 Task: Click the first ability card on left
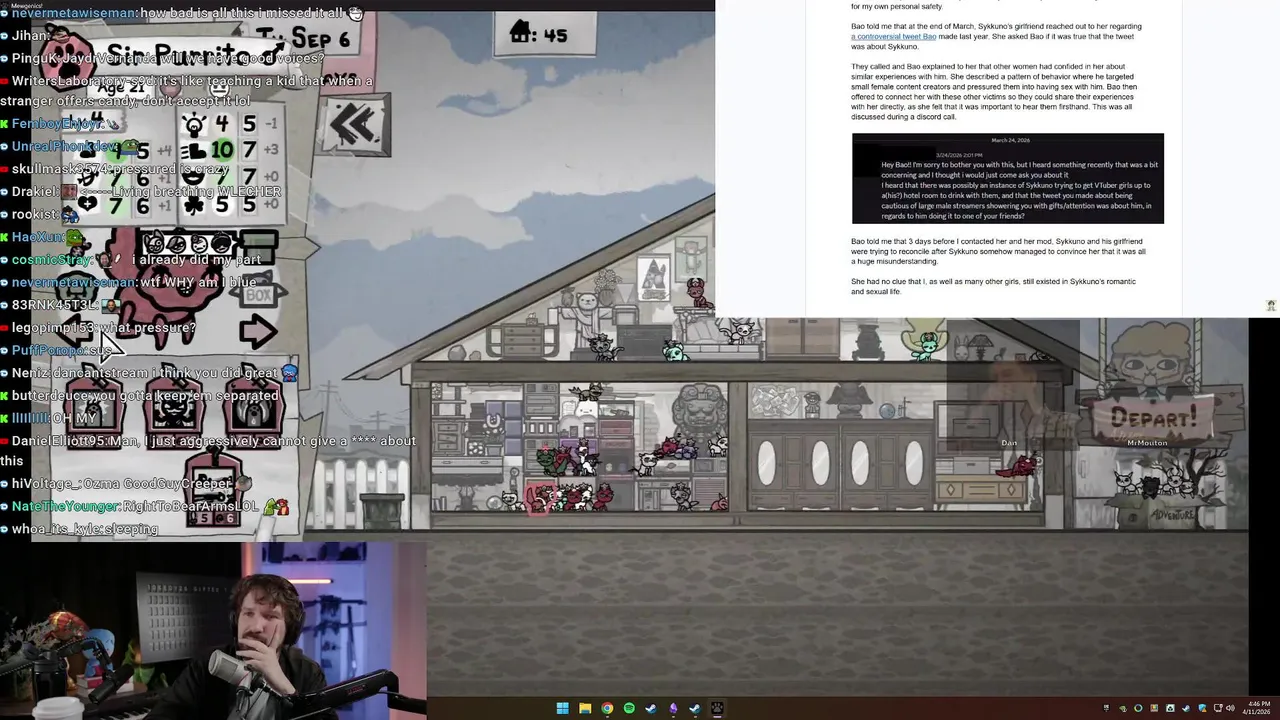(x=96, y=404)
